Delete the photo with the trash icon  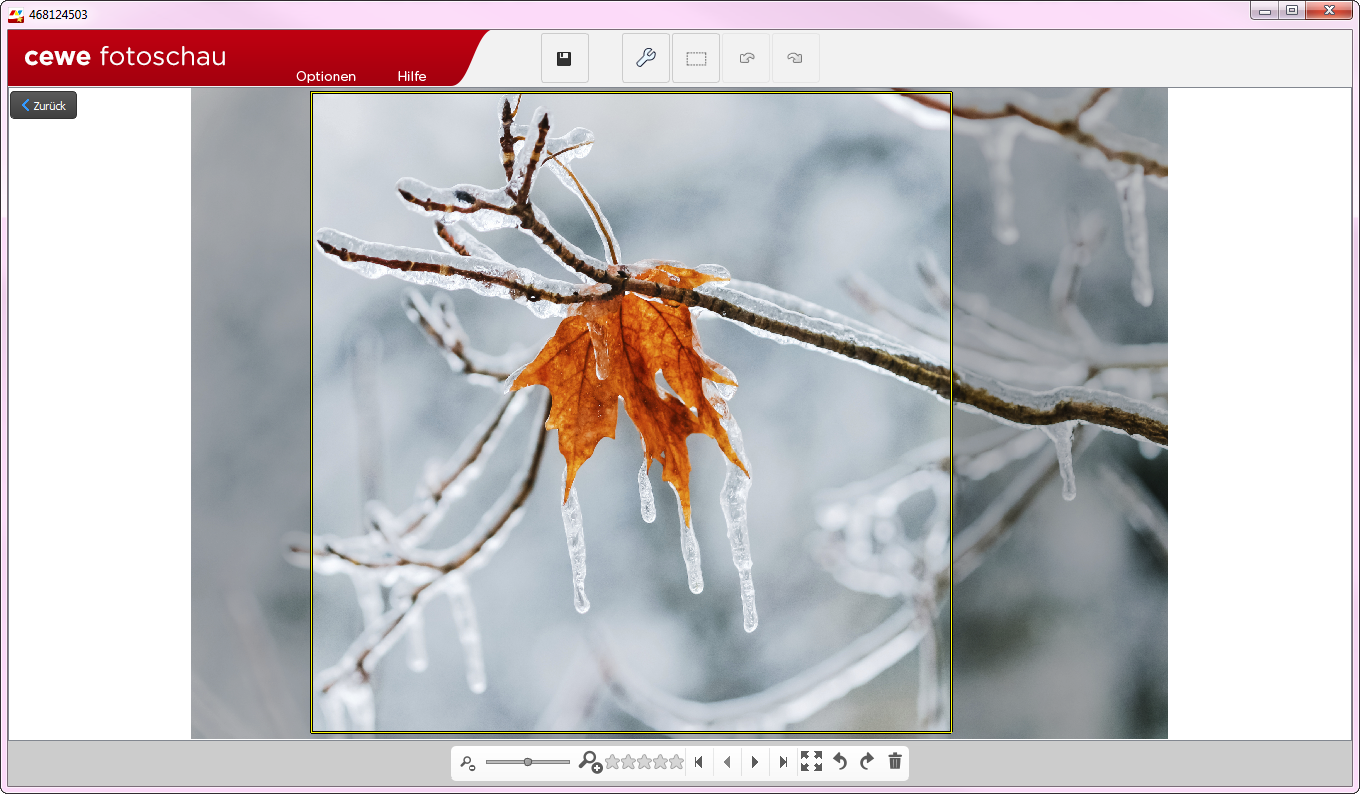point(895,762)
